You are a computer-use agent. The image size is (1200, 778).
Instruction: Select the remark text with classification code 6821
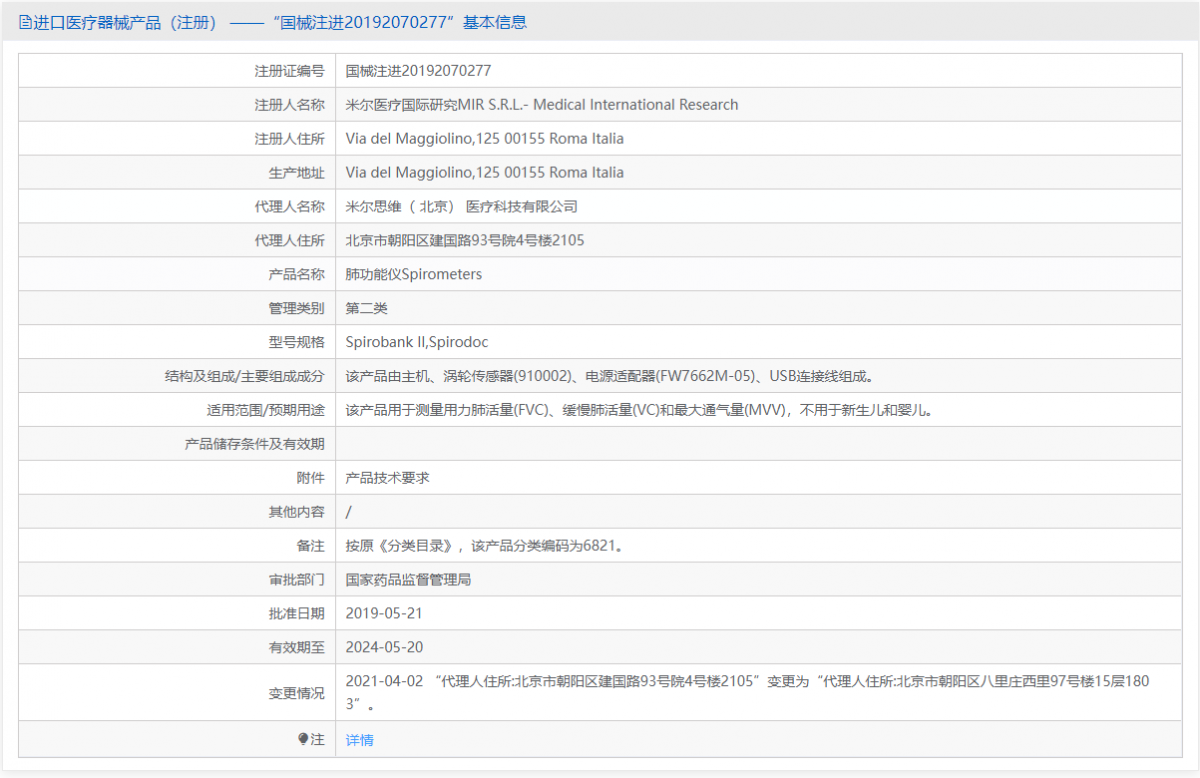(485, 546)
